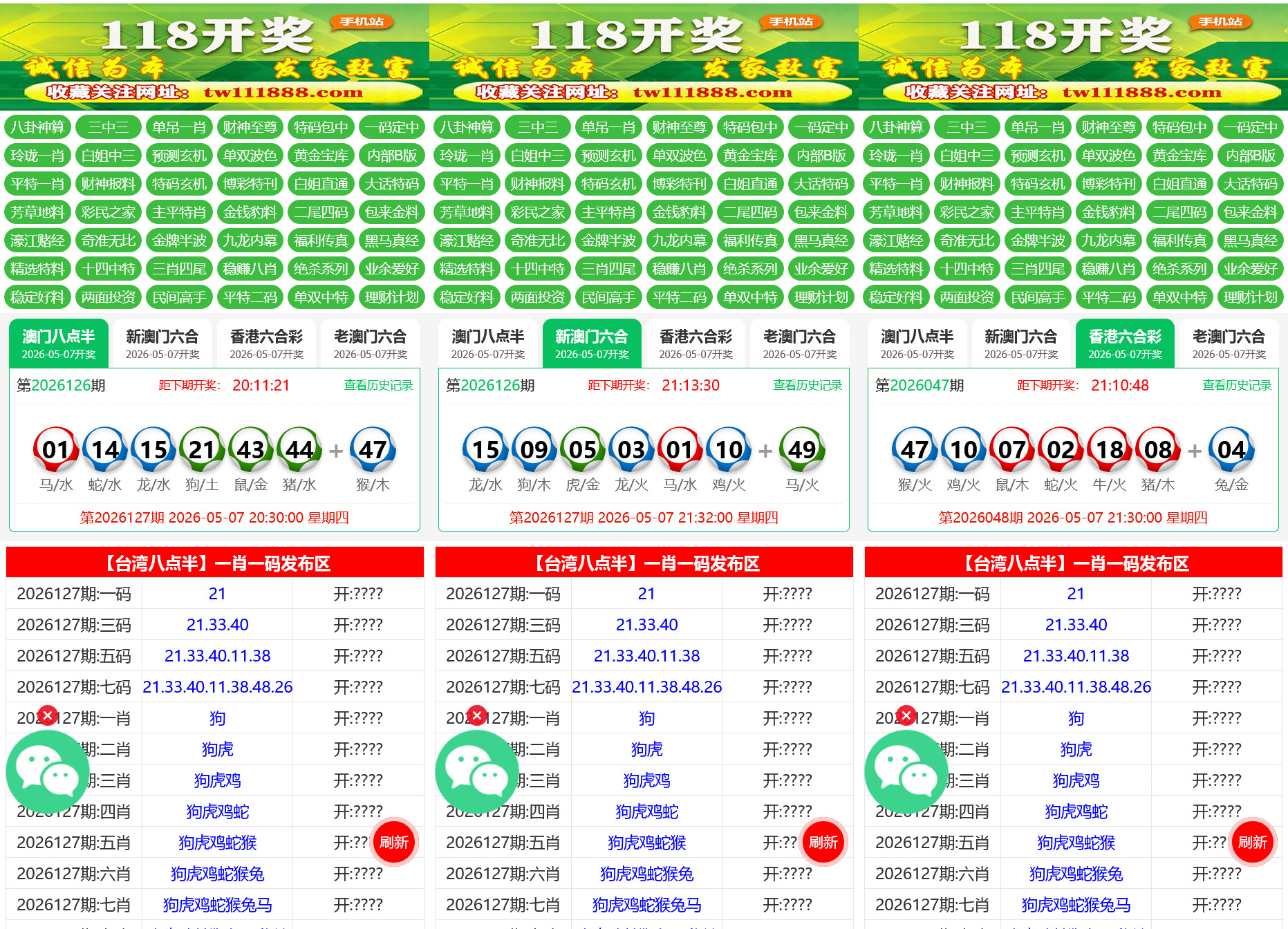Screen dimensions: 1288x929
Task: Click lottery ball 44 labeled 猪/水
Action: (299, 449)
